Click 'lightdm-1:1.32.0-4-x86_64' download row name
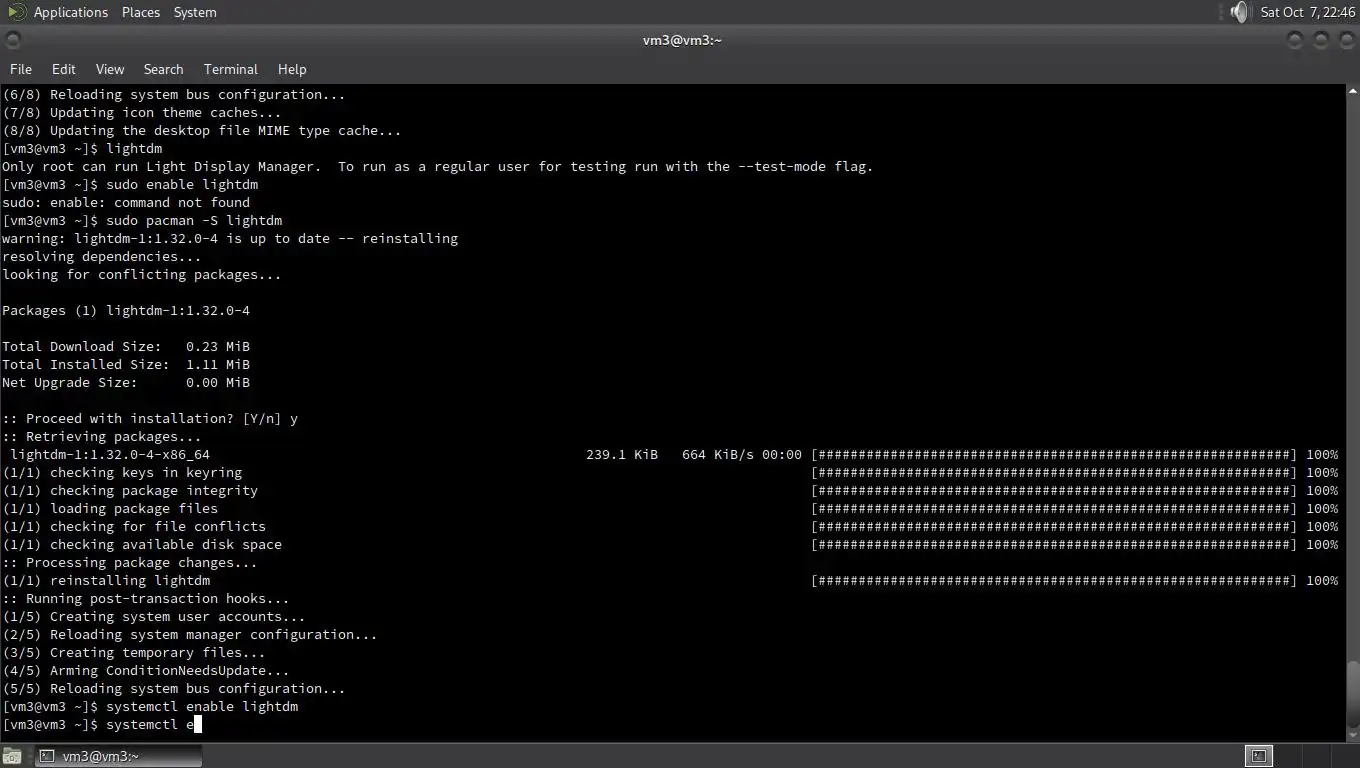 click(x=110, y=454)
